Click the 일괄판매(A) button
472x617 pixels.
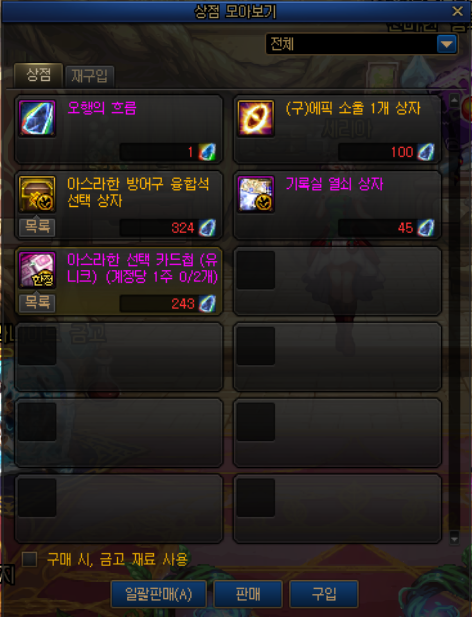click(159, 594)
